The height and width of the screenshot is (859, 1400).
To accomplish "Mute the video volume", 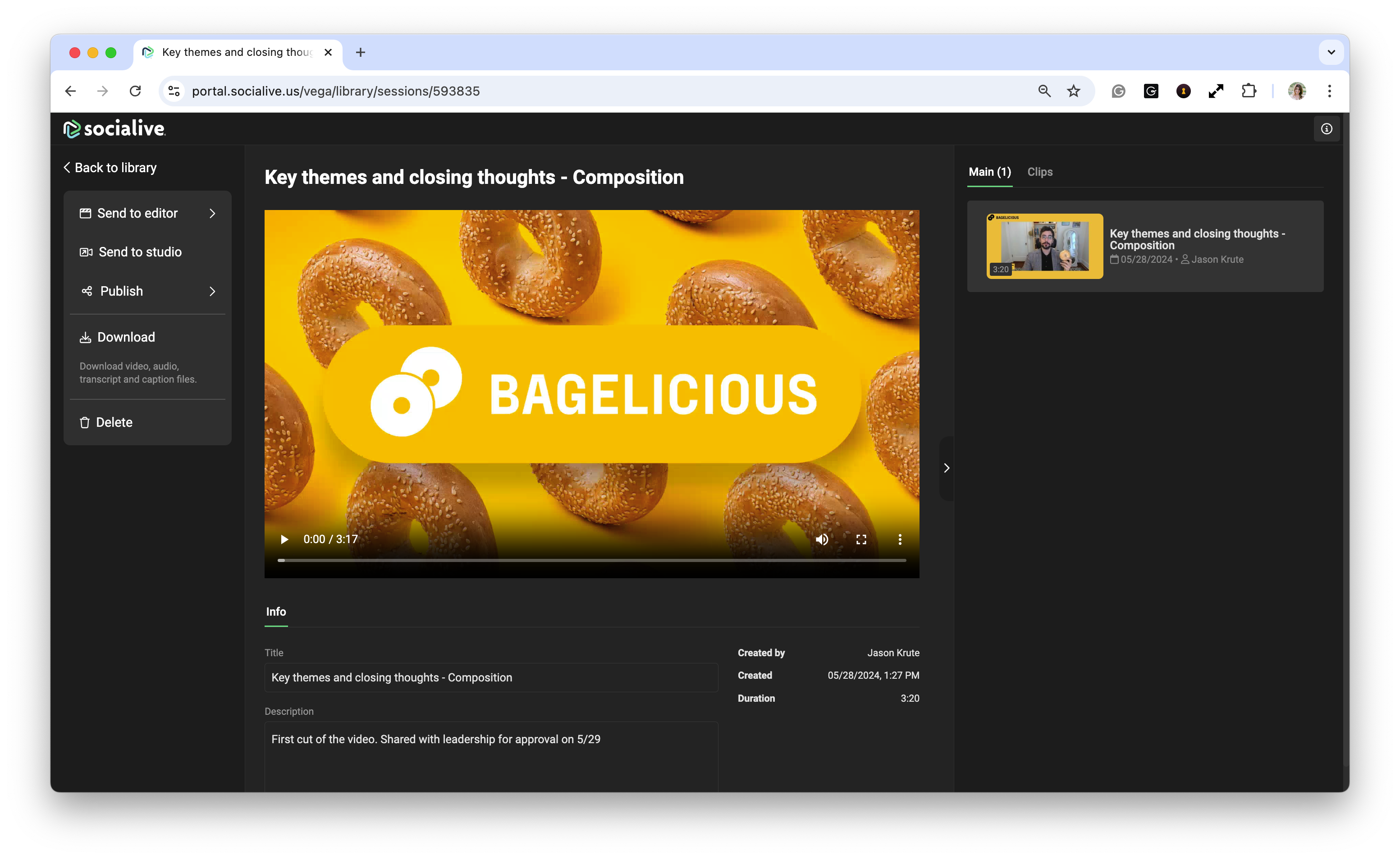I will pos(822,539).
